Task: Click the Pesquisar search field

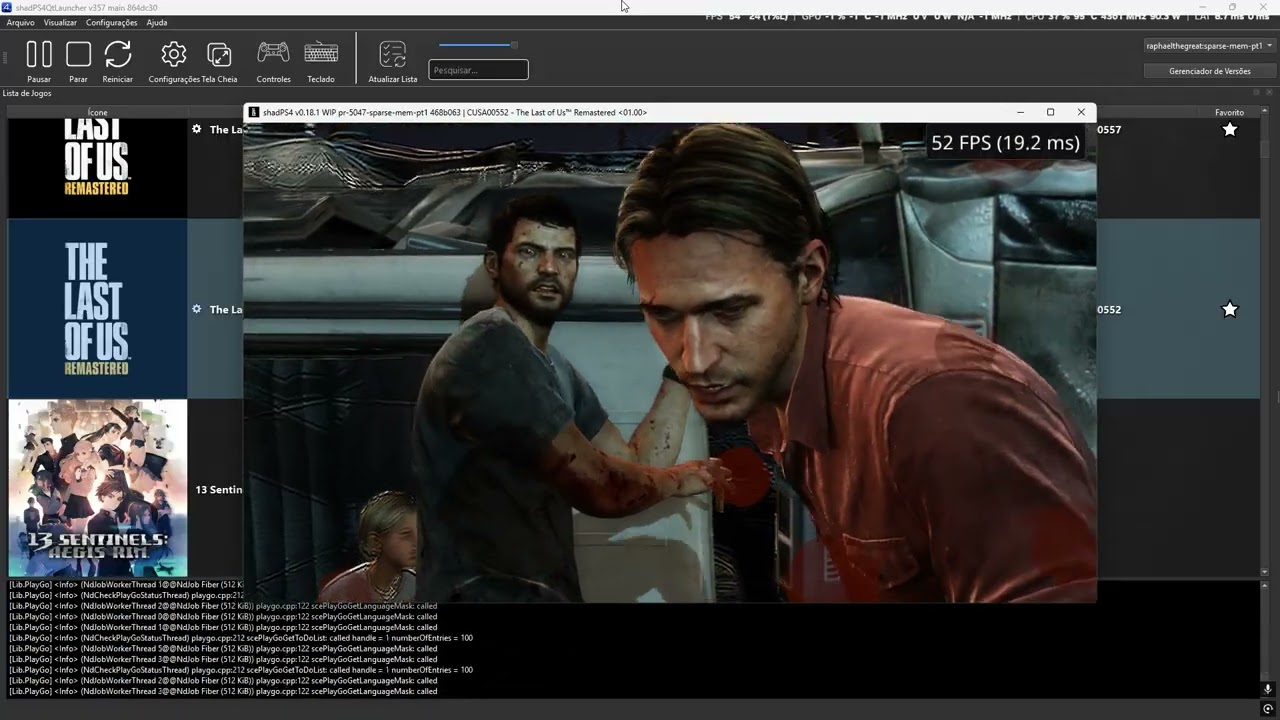Action: pyautogui.click(x=478, y=70)
